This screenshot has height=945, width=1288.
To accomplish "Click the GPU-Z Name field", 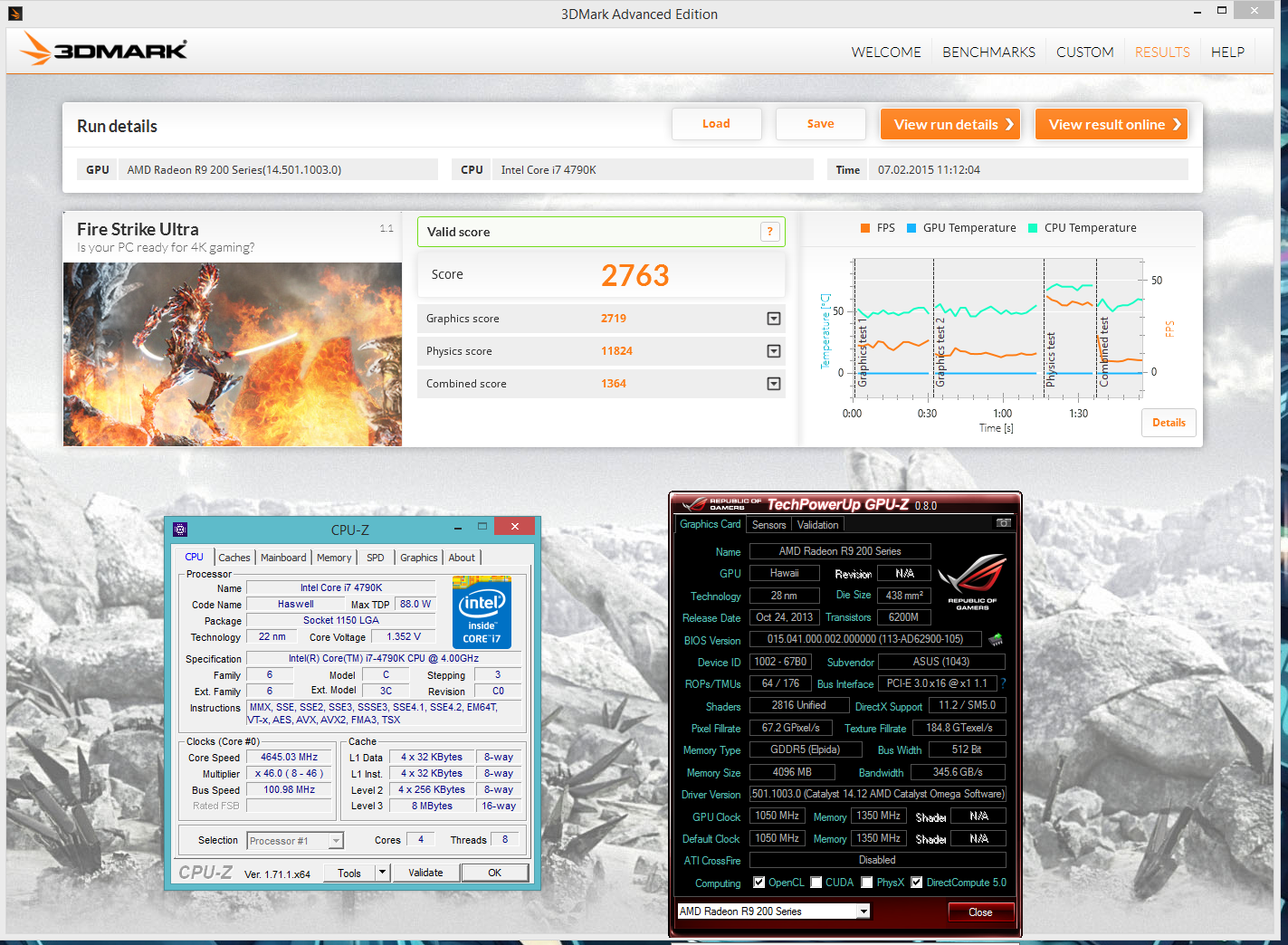I will pos(840,551).
